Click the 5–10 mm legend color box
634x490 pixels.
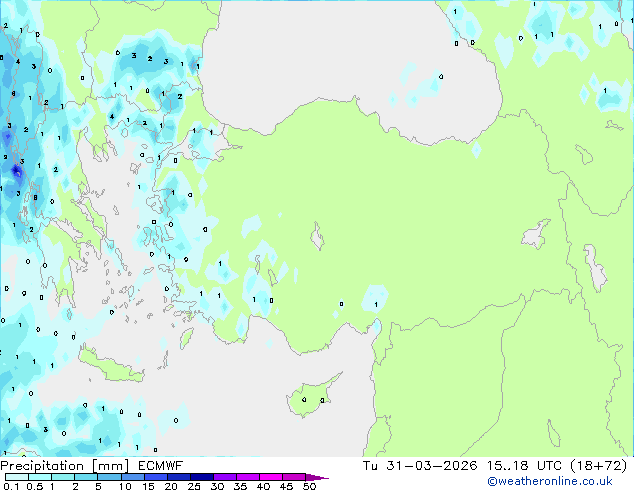coord(109,477)
